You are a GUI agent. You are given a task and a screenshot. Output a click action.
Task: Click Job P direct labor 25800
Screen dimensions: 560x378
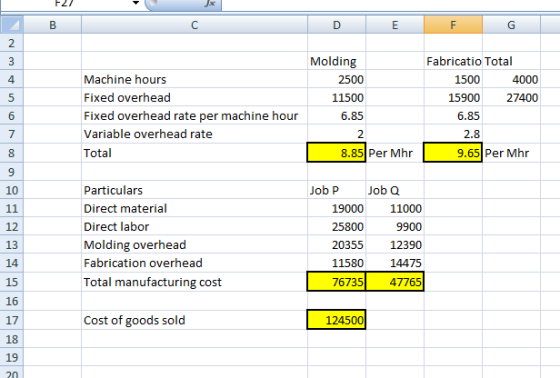pyautogui.click(x=336, y=227)
